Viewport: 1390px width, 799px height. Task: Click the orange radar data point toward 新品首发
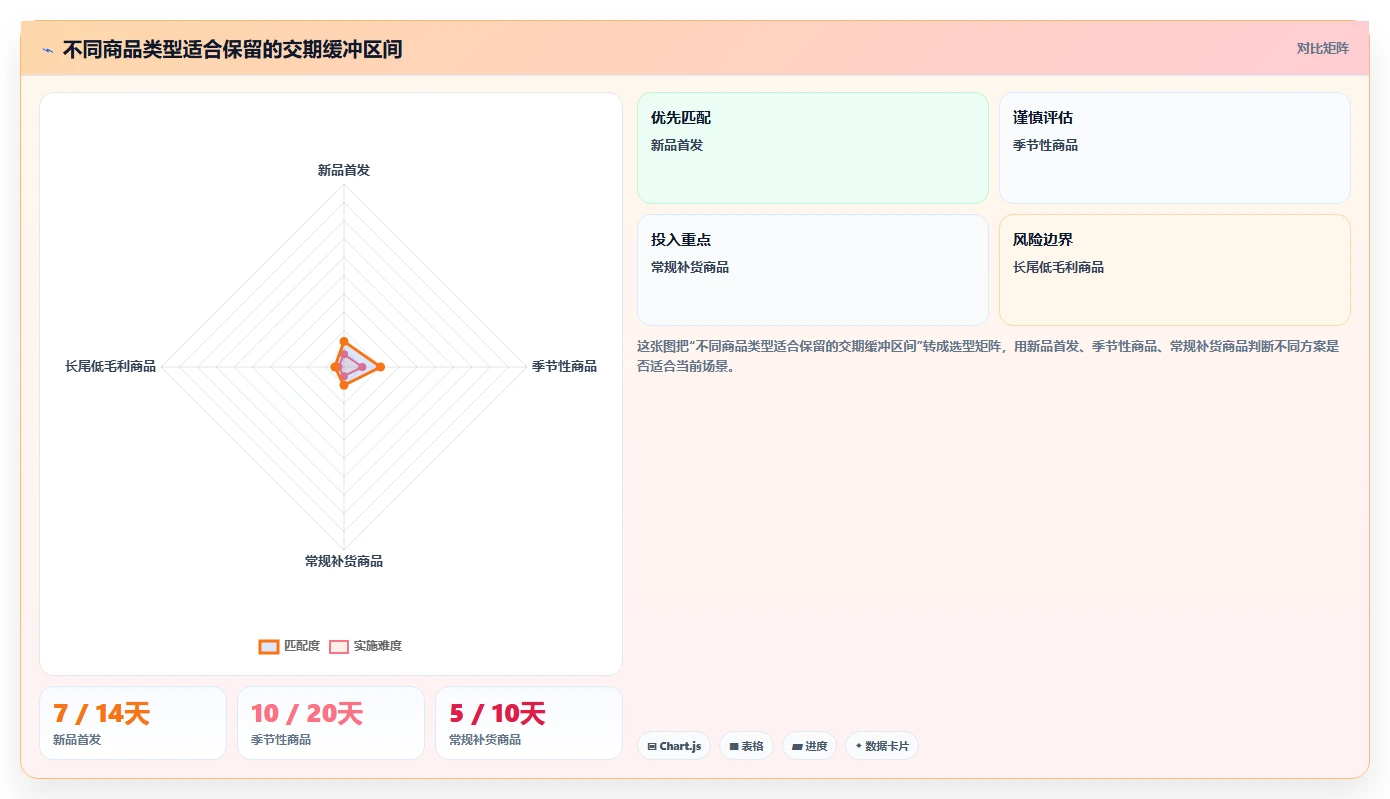(x=344, y=342)
